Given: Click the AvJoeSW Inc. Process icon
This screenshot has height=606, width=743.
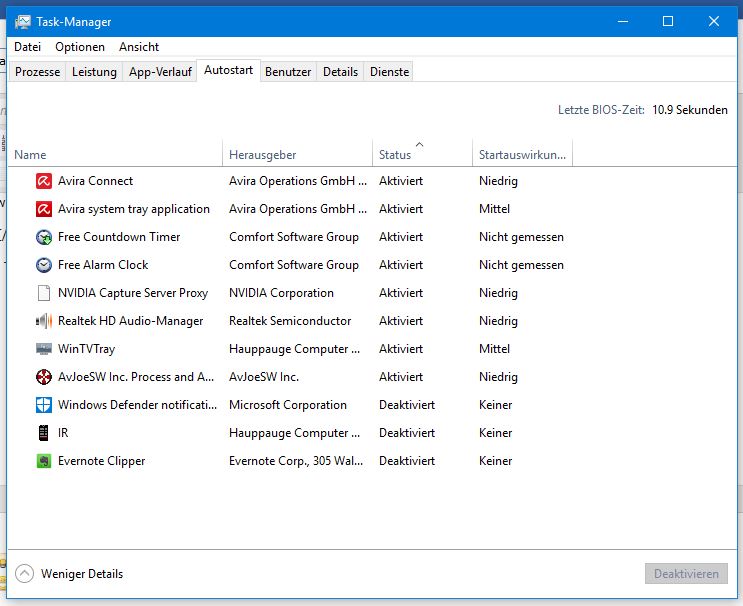Looking at the screenshot, I should [44, 377].
